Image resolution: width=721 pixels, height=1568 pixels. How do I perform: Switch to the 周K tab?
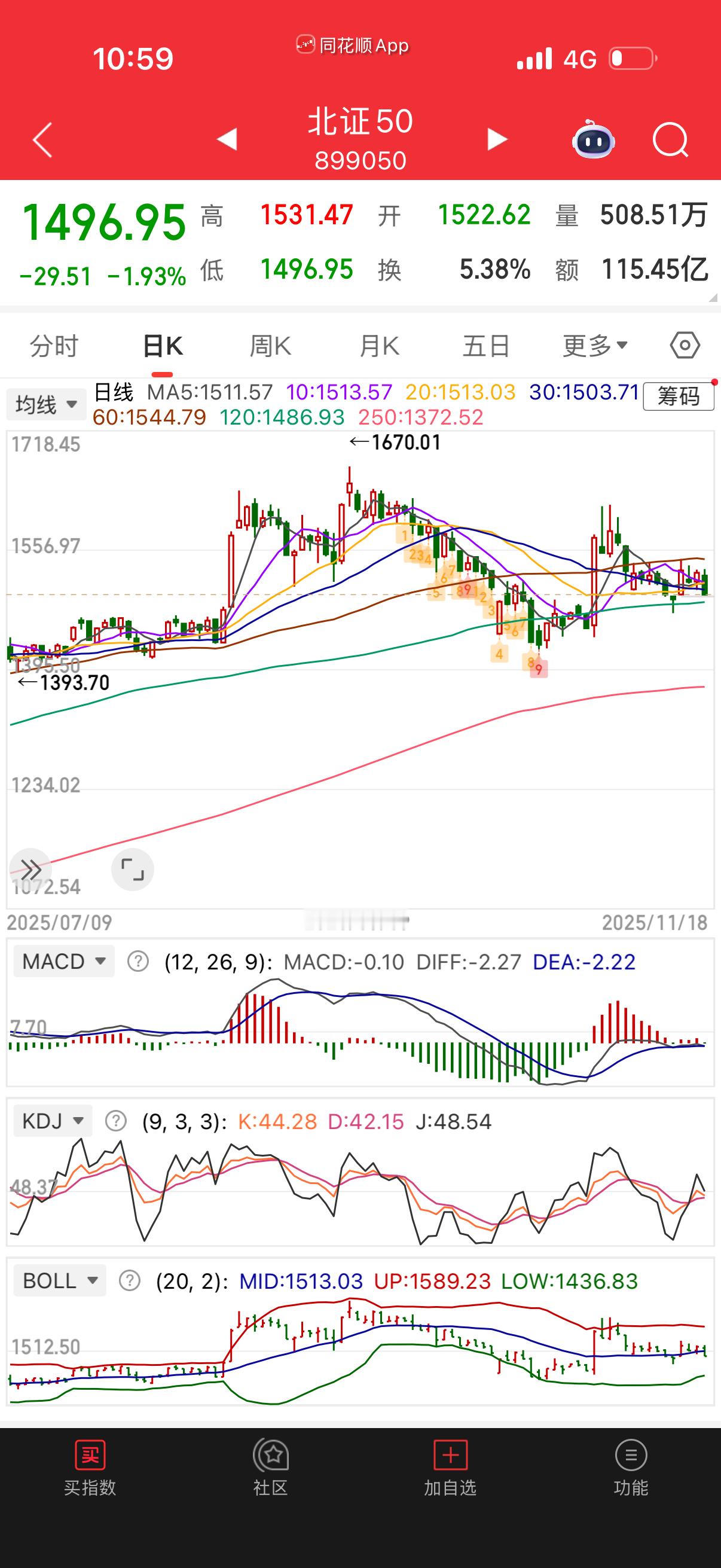click(x=271, y=346)
